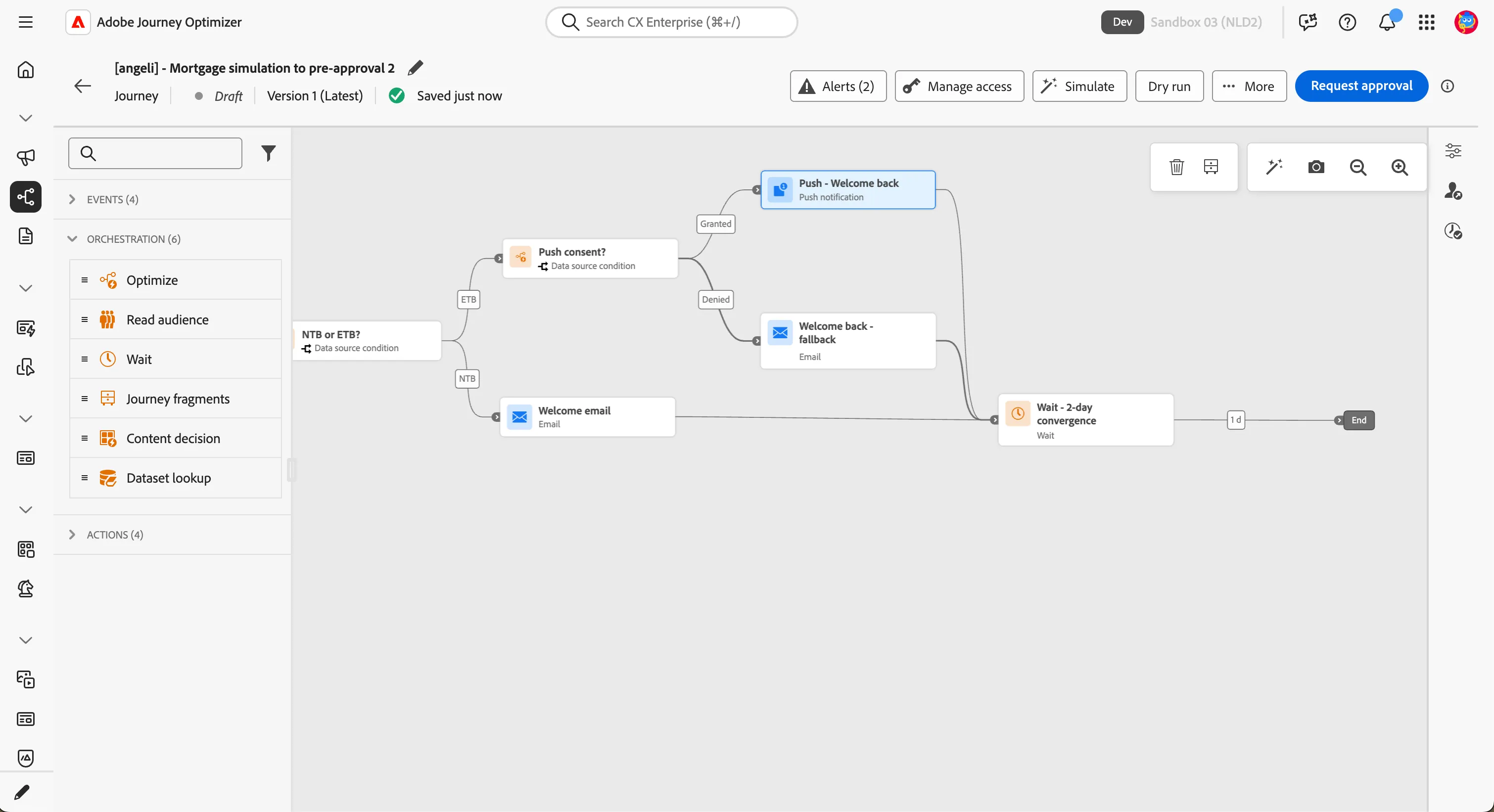Select the Read audience activity

[176, 319]
